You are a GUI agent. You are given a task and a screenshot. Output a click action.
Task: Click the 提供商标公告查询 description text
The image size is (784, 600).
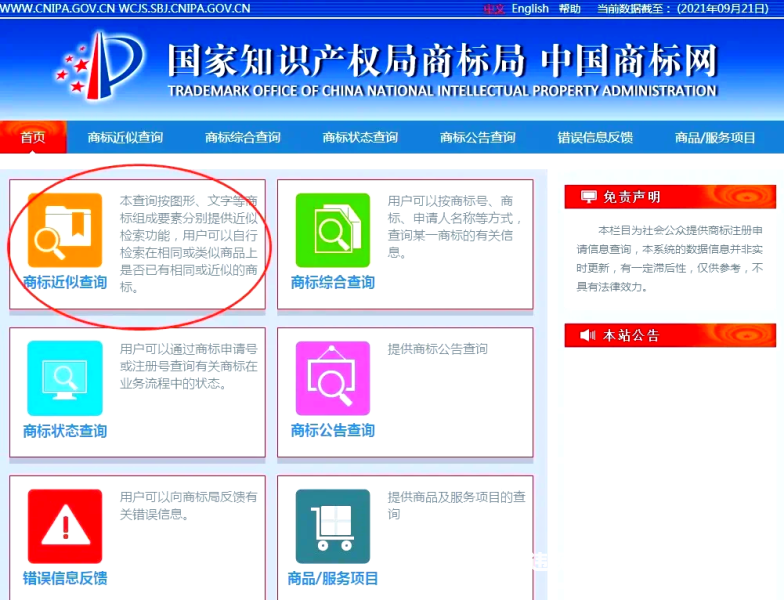click(438, 349)
